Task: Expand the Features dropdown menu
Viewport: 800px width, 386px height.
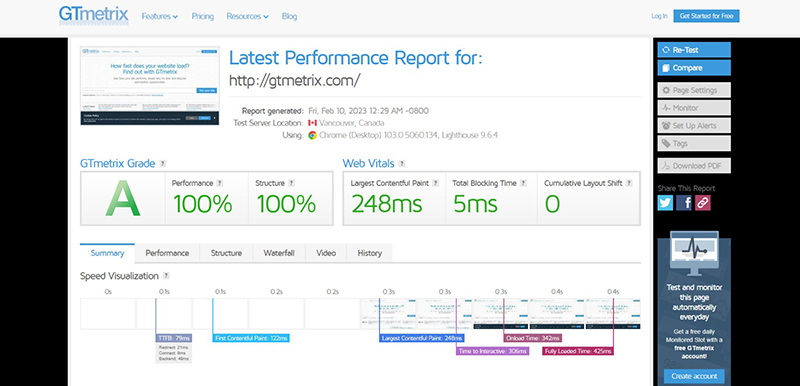Action: coord(160,16)
